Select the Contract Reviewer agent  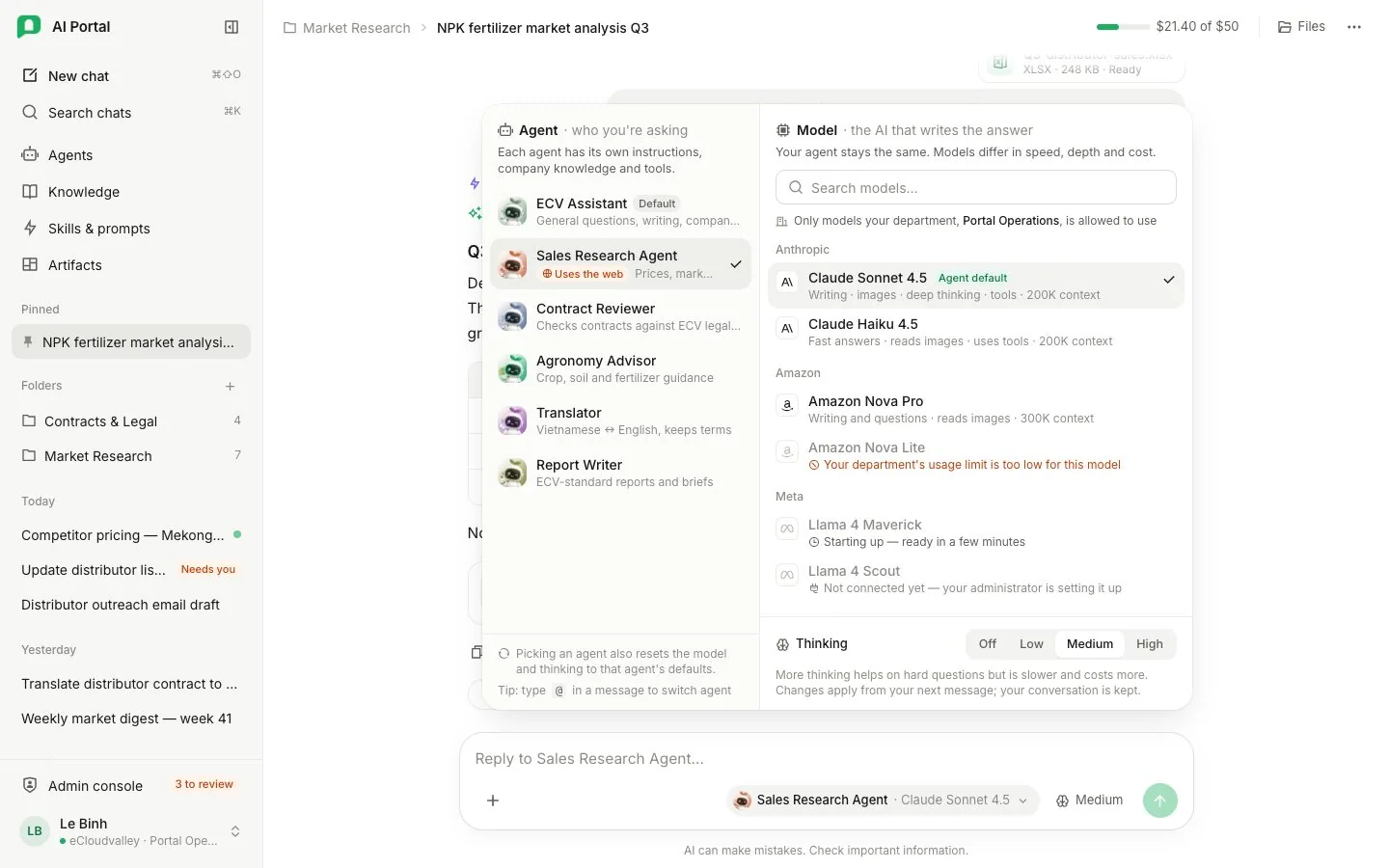click(x=620, y=316)
